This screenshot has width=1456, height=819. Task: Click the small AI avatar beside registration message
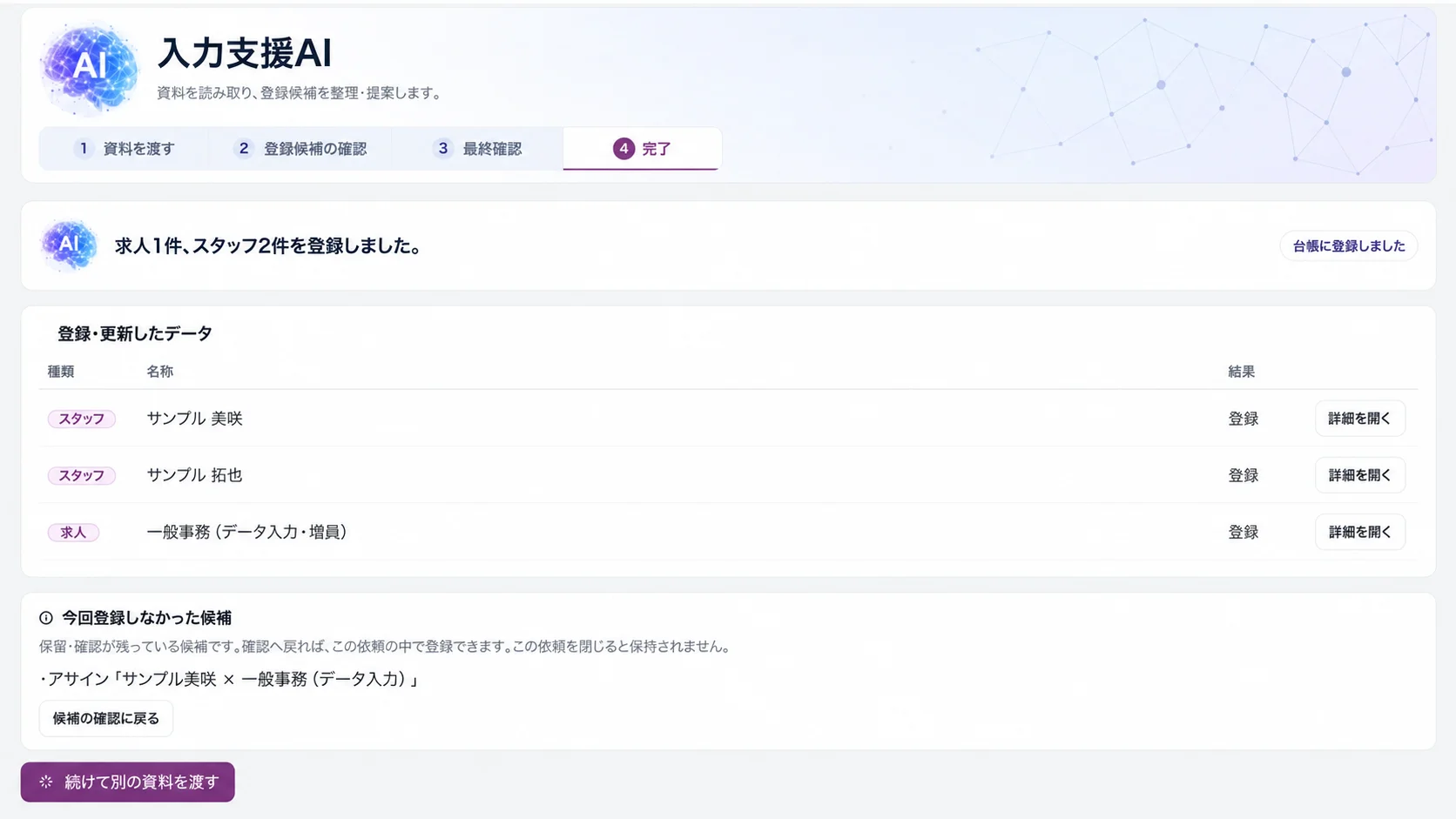click(x=69, y=245)
